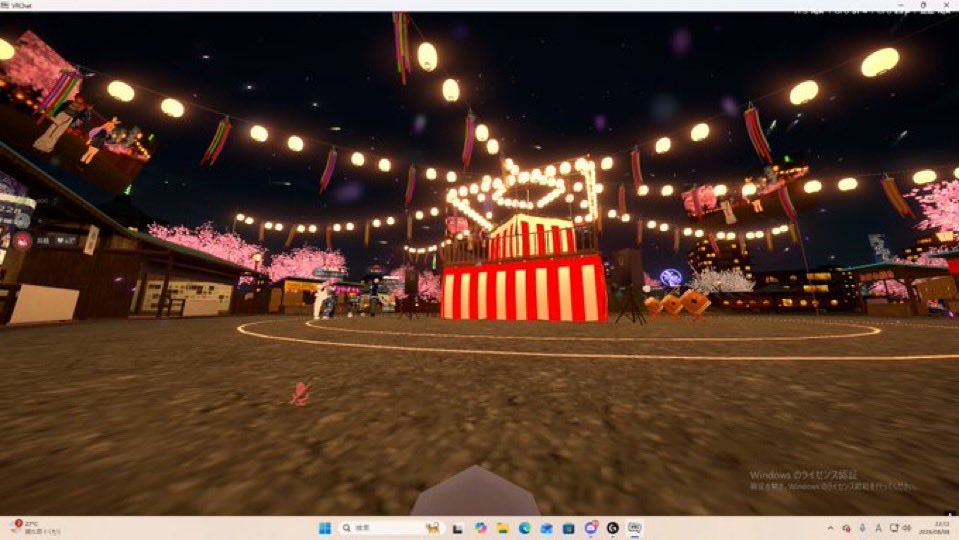Viewport: 959px width, 540px height.
Task: Close the VRChat window
Action: [947, 5]
